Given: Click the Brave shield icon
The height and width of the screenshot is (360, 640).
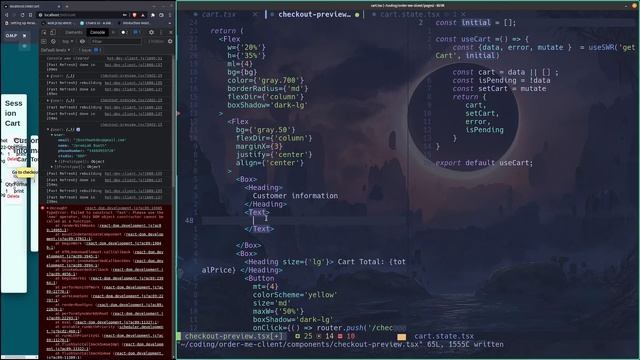Looking at the screenshot, I should click(x=134, y=15).
